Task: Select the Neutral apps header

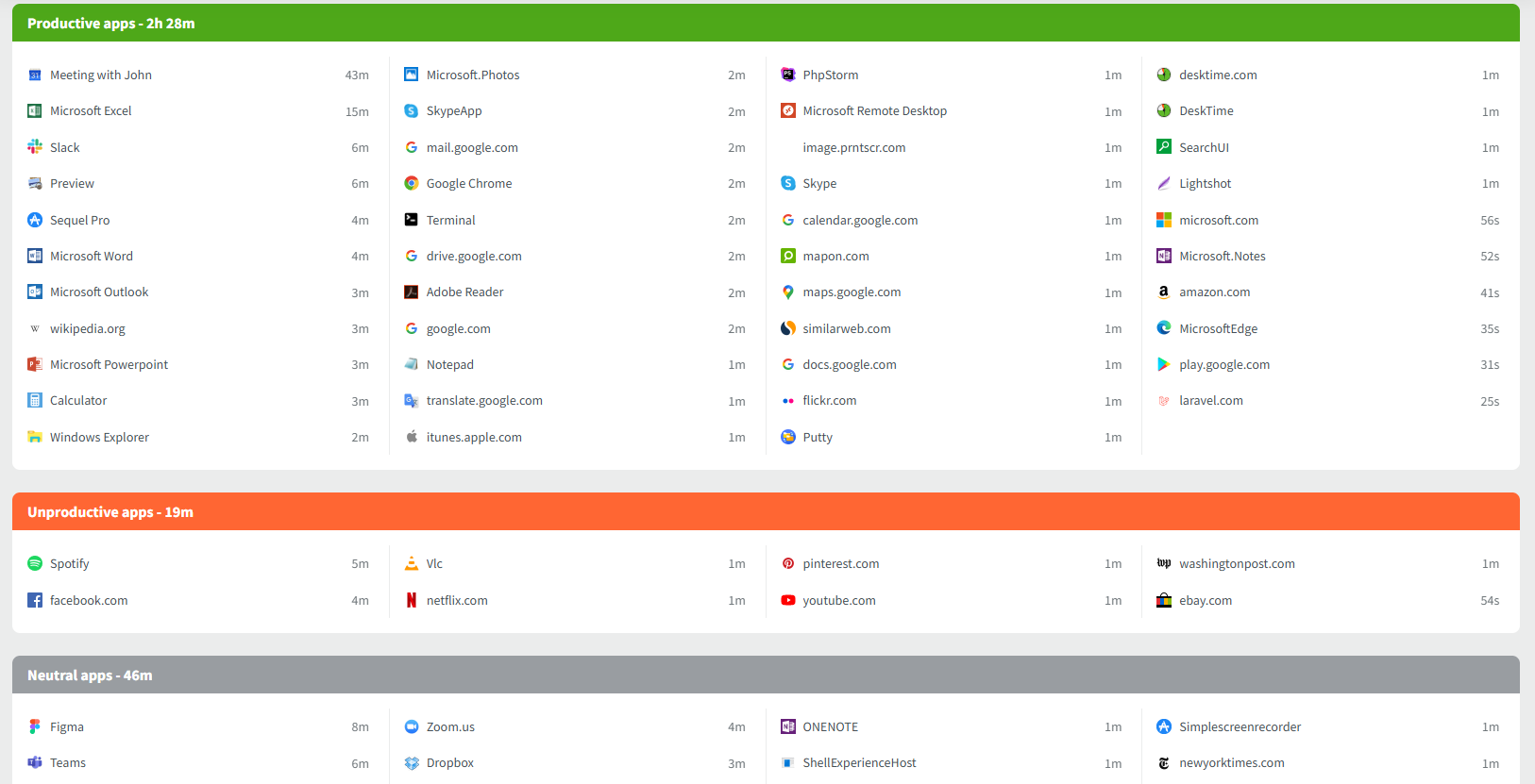Action: (90, 676)
